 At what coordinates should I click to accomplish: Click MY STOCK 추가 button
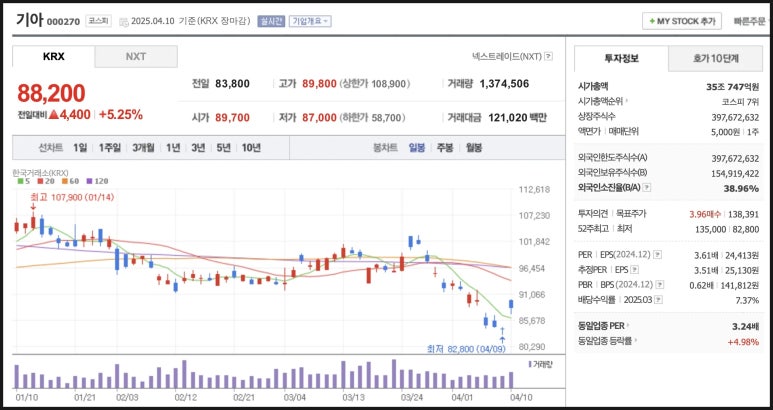tap(682, 21)
